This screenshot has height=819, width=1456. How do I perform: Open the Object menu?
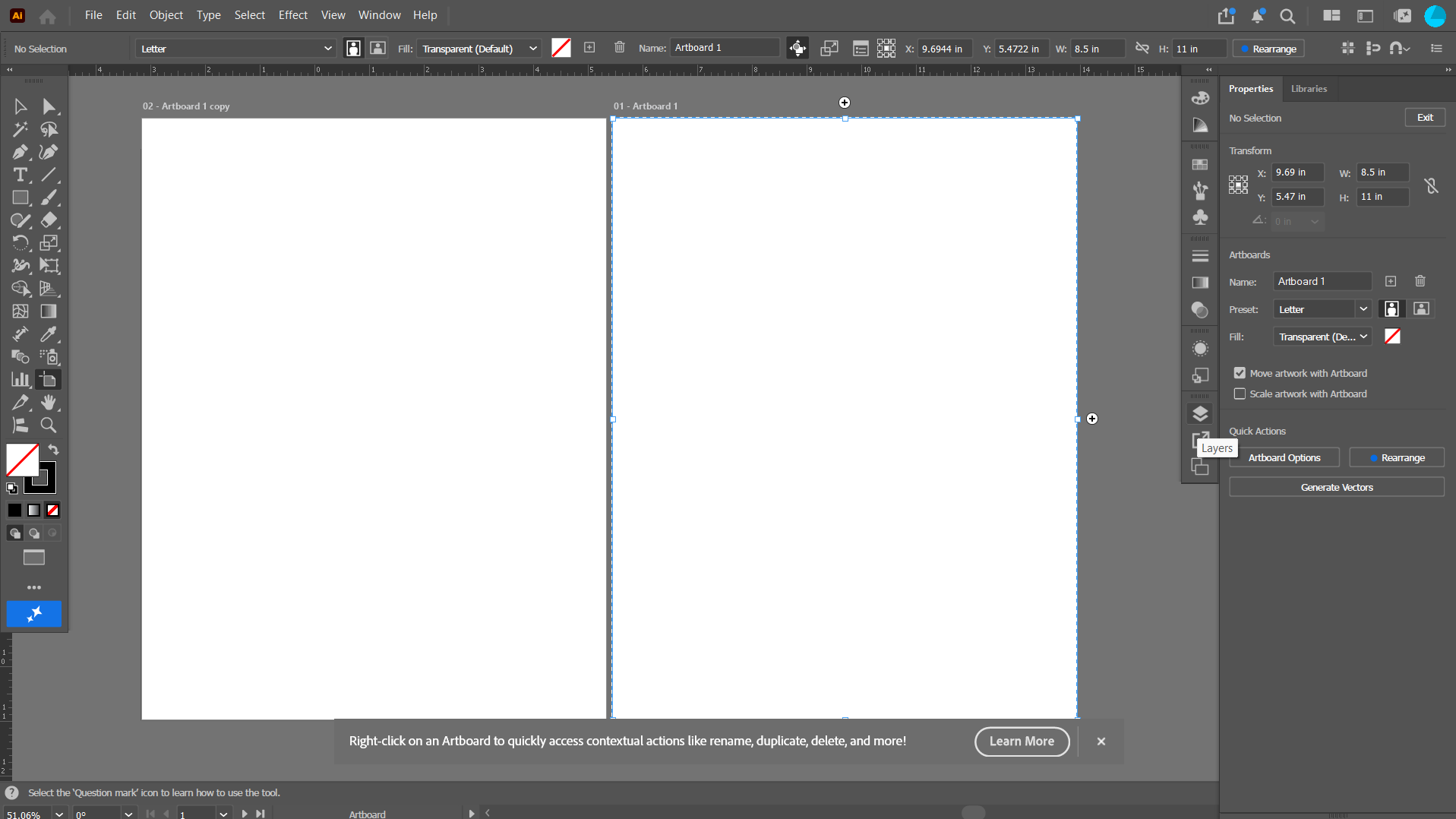tap(166, 15)
